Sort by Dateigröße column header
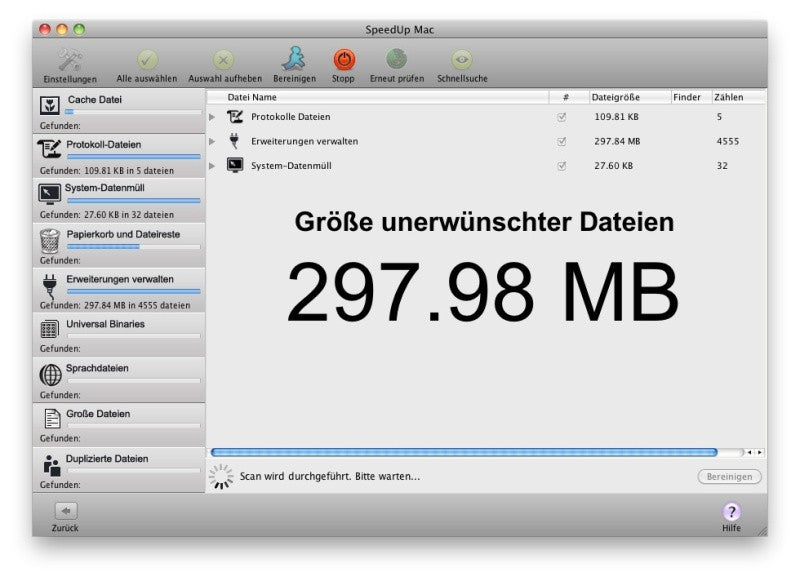This screenshot has height=581, width=800. [630, 97]
